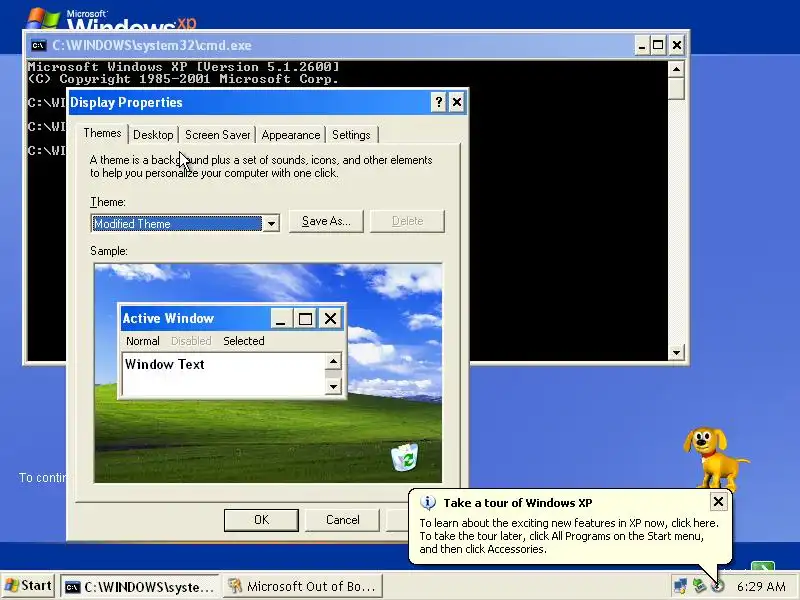Click the help question-mark button in Display Properties
Screen dimensions: 800x600
439,103
